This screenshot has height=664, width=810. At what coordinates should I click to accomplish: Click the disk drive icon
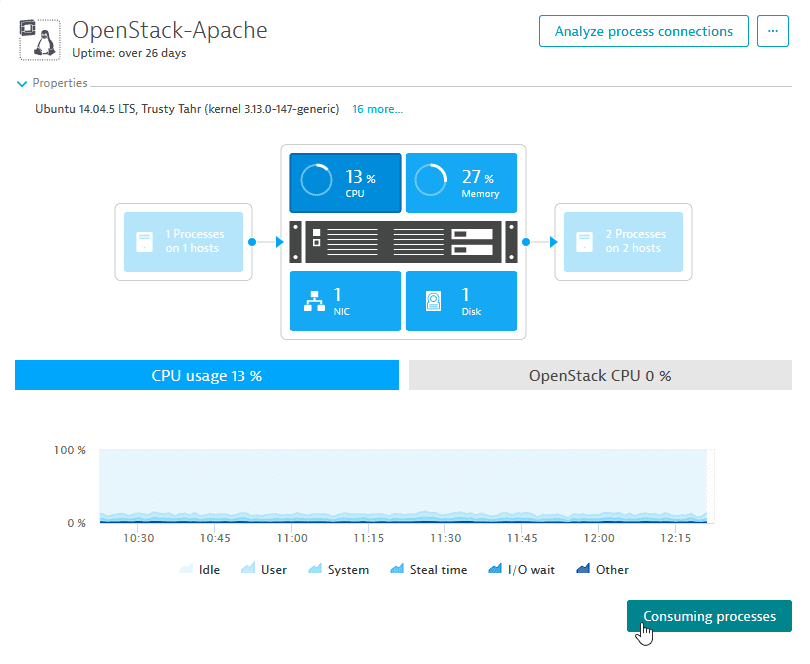coord(433,301)
